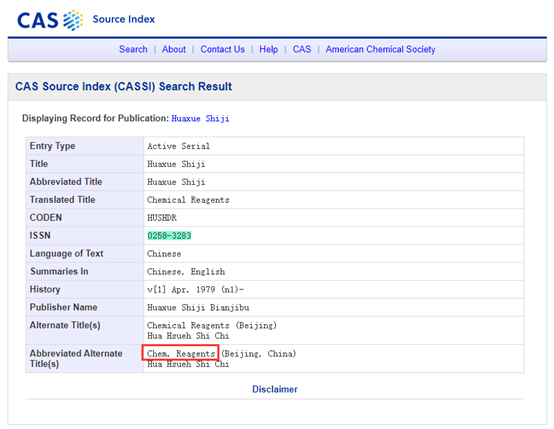Click the CAS logo icon
Viewport: 554px width, 429px height.
[x=50, y=20]
